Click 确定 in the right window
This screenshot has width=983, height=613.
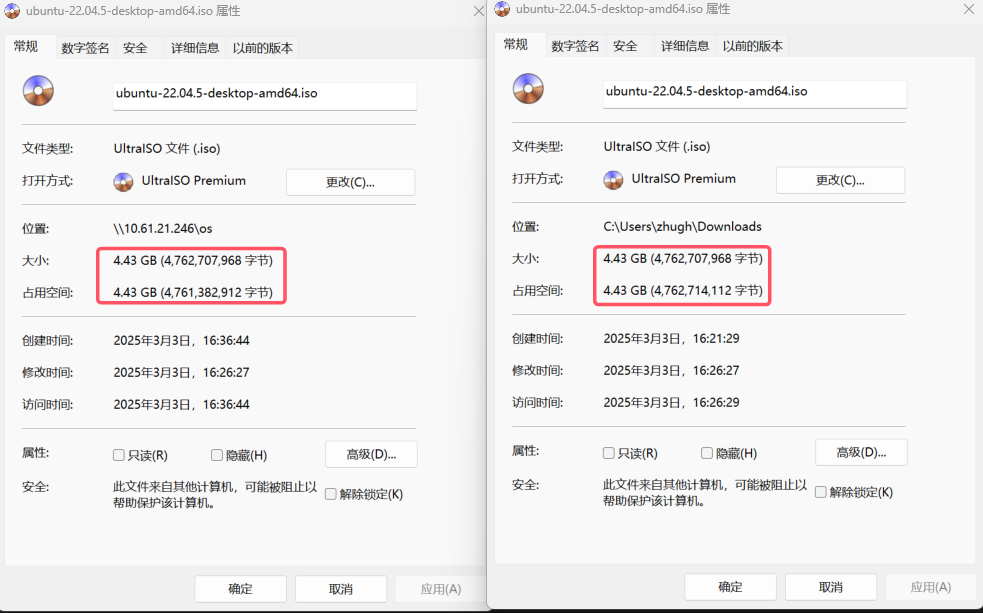pos(730,587)
